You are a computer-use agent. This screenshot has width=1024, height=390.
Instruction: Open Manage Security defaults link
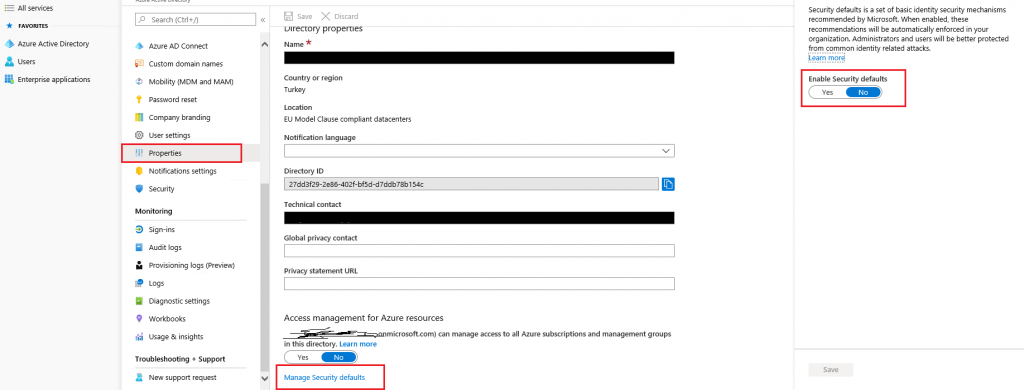325,378
